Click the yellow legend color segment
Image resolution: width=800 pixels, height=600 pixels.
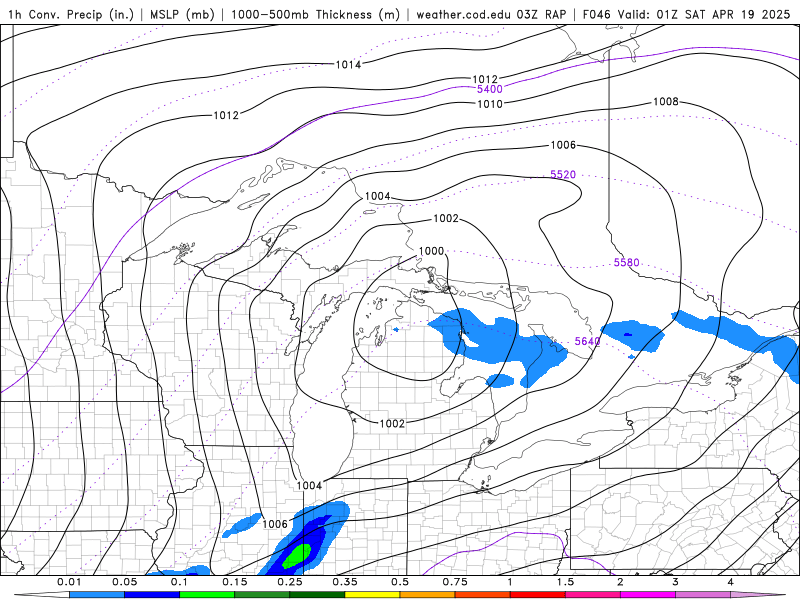point(372,595)
